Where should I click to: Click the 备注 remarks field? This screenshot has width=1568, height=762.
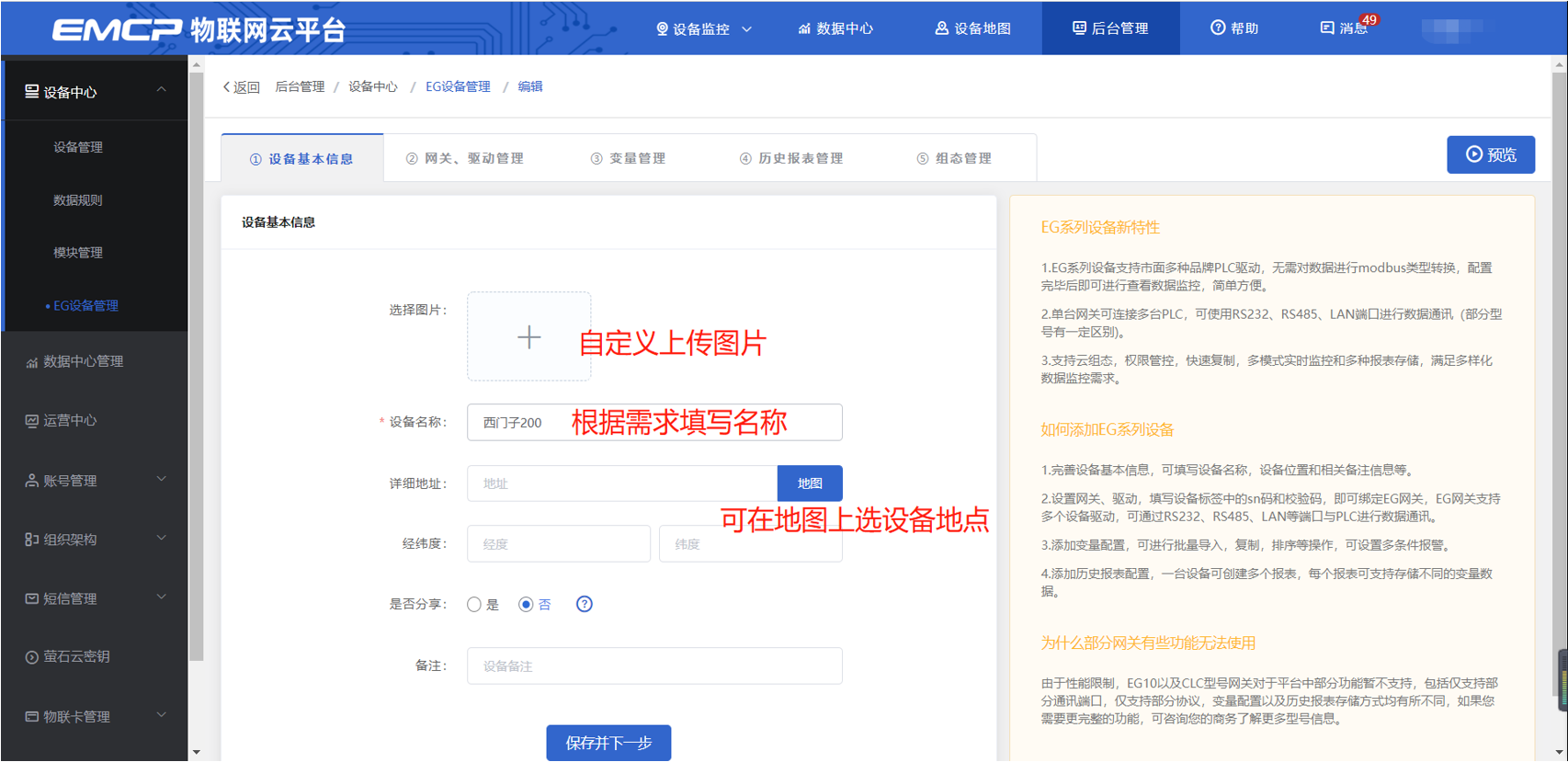click(654, 665)
